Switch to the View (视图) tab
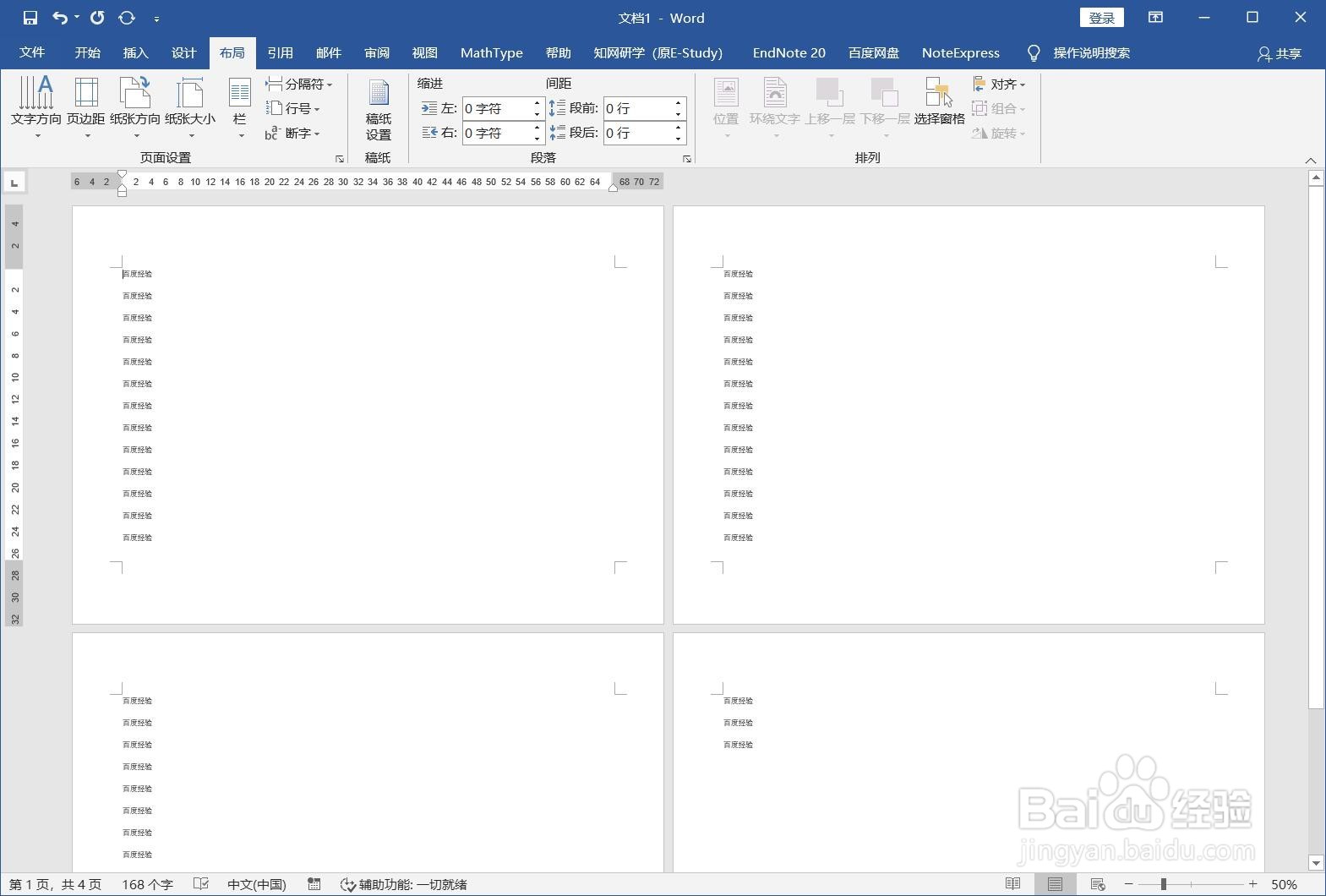 [x=425, y=52]
